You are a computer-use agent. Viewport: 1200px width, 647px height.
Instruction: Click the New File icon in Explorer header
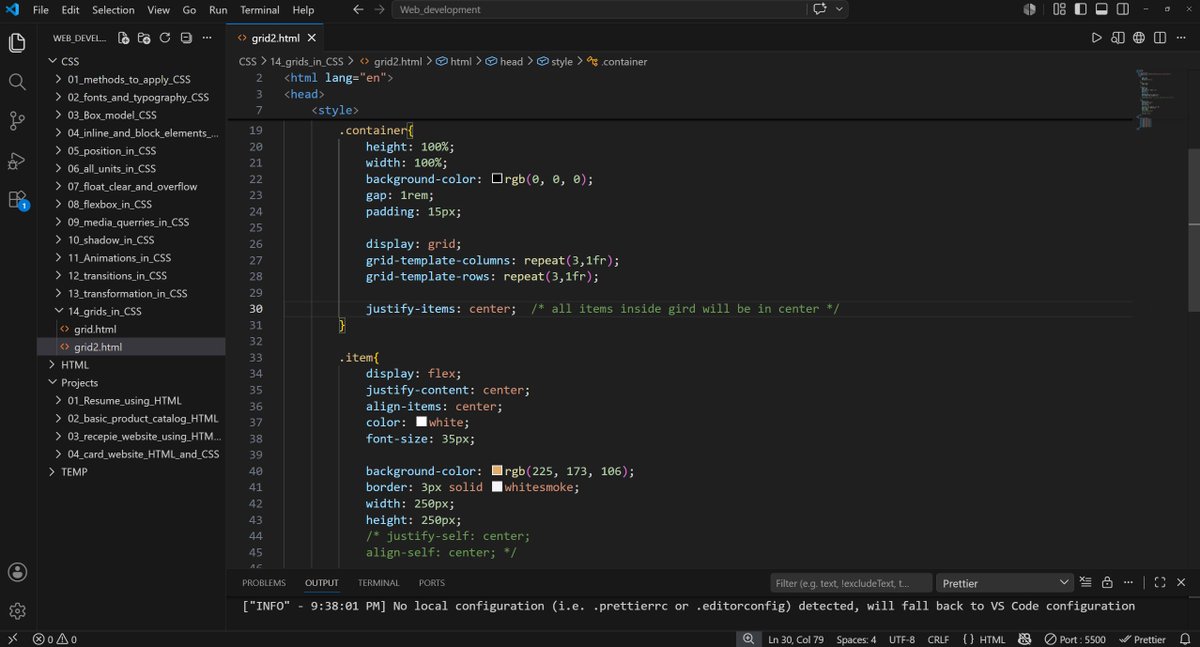coord(123,38)
